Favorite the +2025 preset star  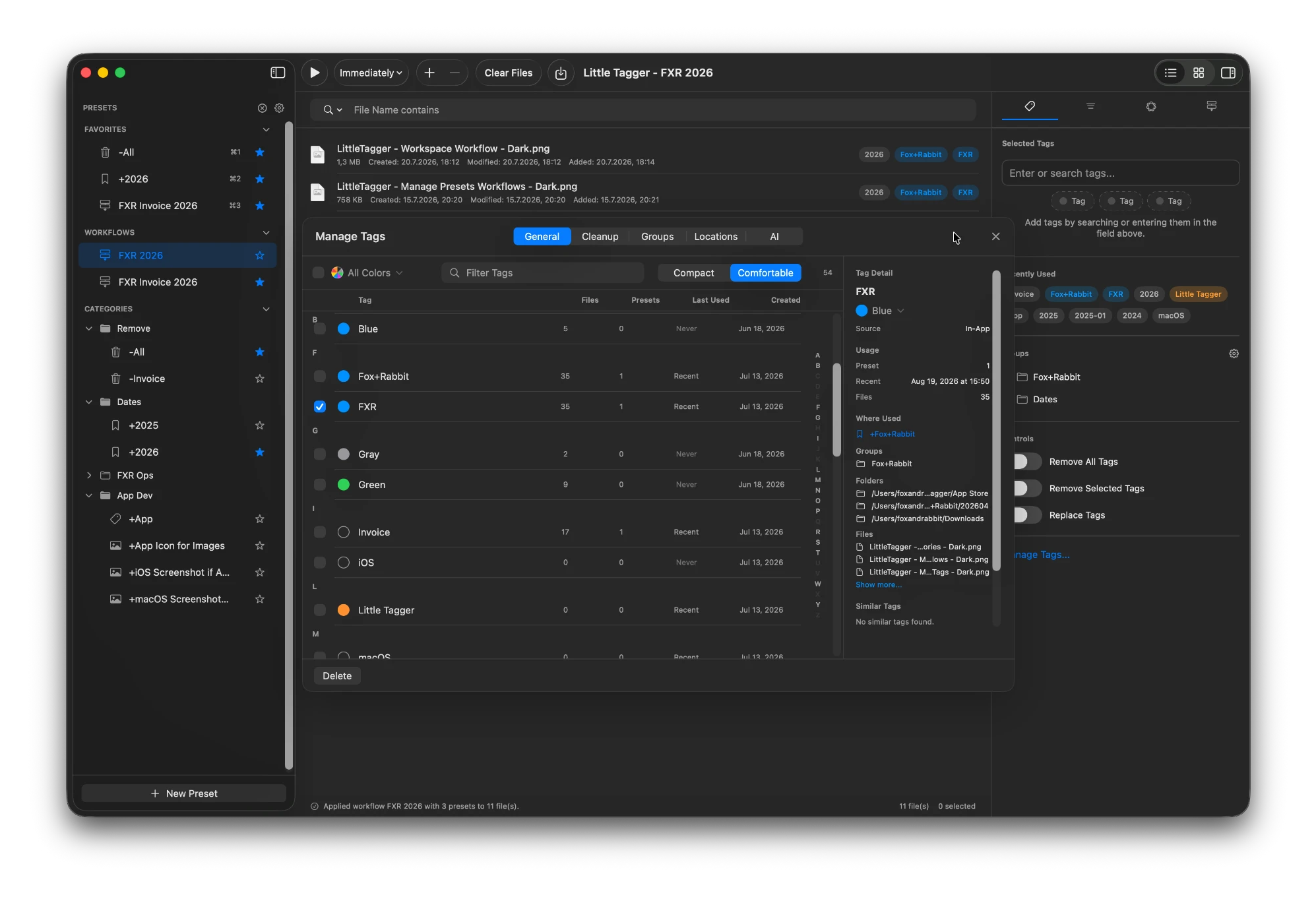pyautogui.click(x=260, y=425)
